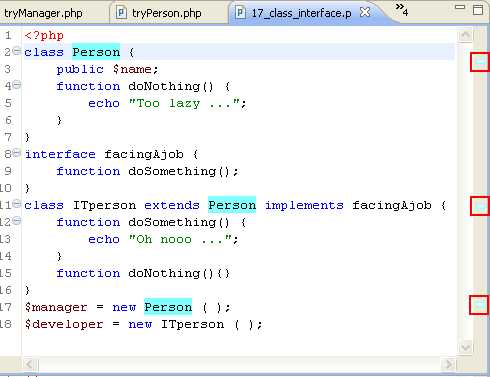Click the implements keyword on line 11
Viewport: 490px width, 377px height.
pyautogui.click(x=304, y=205)
